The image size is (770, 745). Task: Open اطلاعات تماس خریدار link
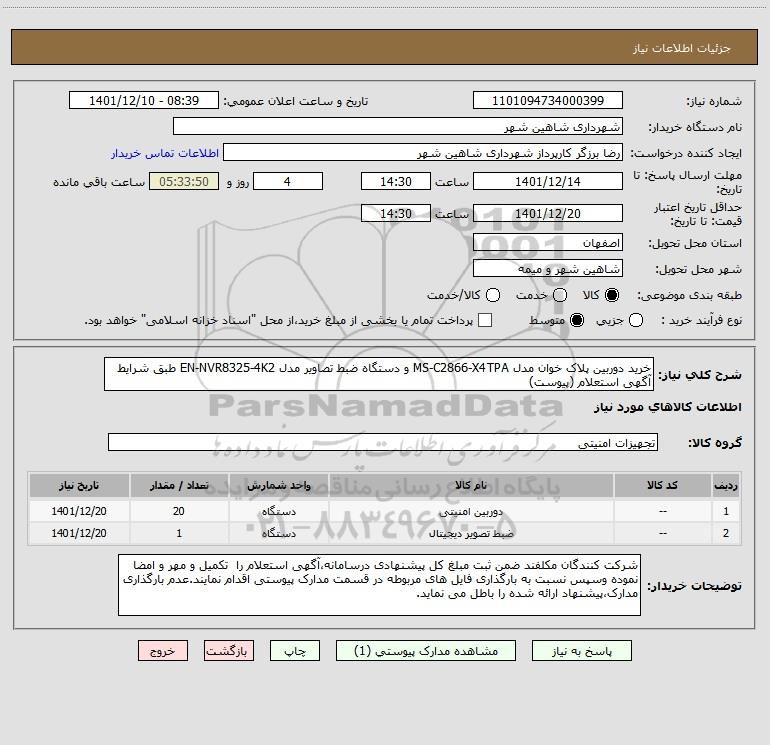pos(165,153)
